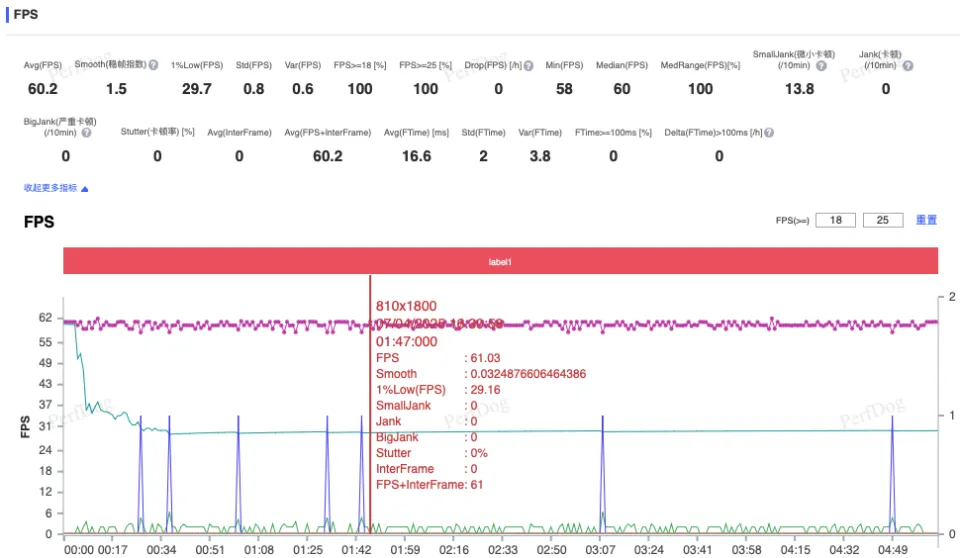The height and width of the screenshot is (558, 960).
Task: Click the up-arrow beside 收起更多指标
Action: click(85, 188)
